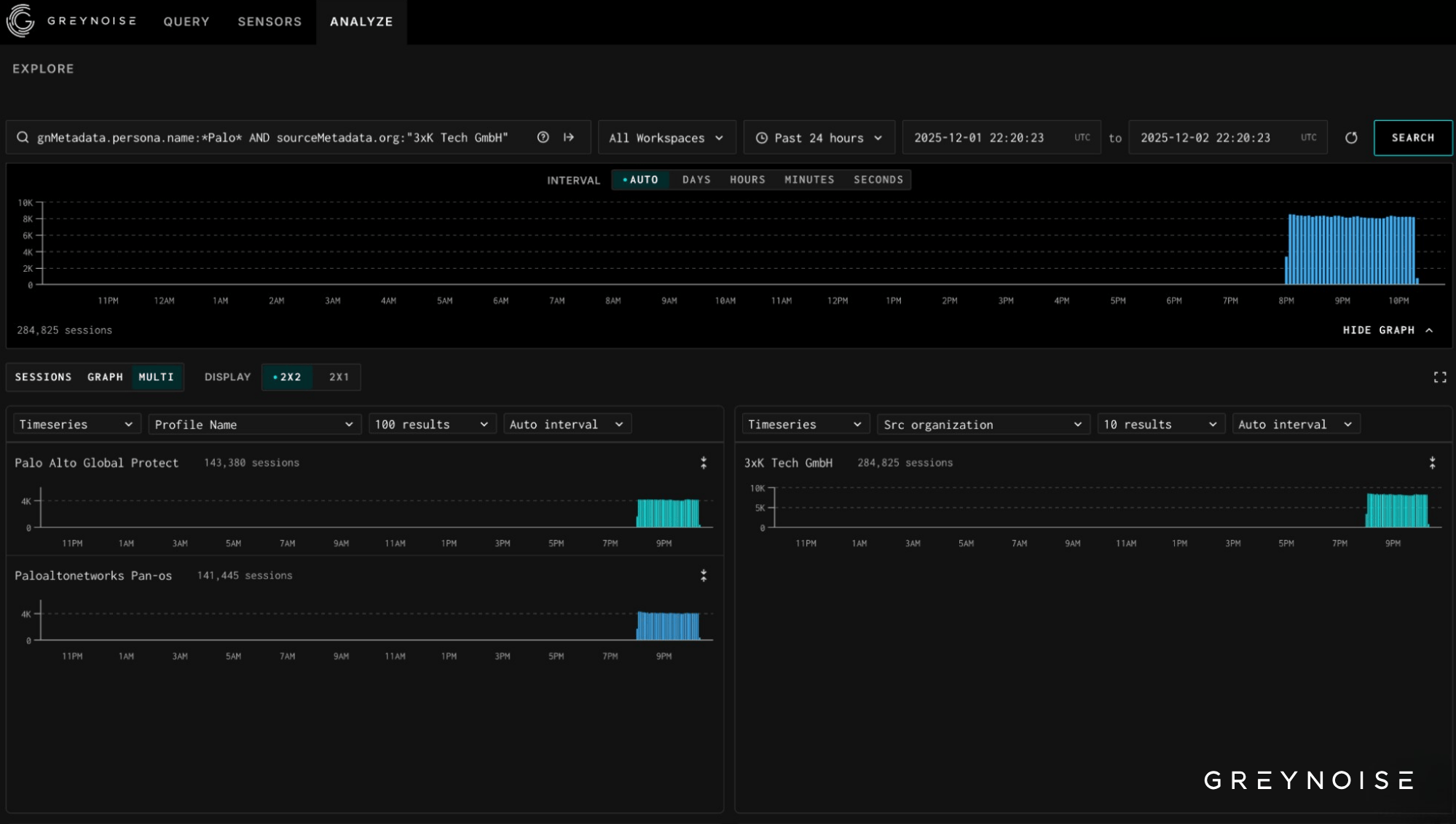Expand the Profile Name field dropdown
Viewport: 1456px width, 824px height.
pyautogui.click(x=254, y=424)
